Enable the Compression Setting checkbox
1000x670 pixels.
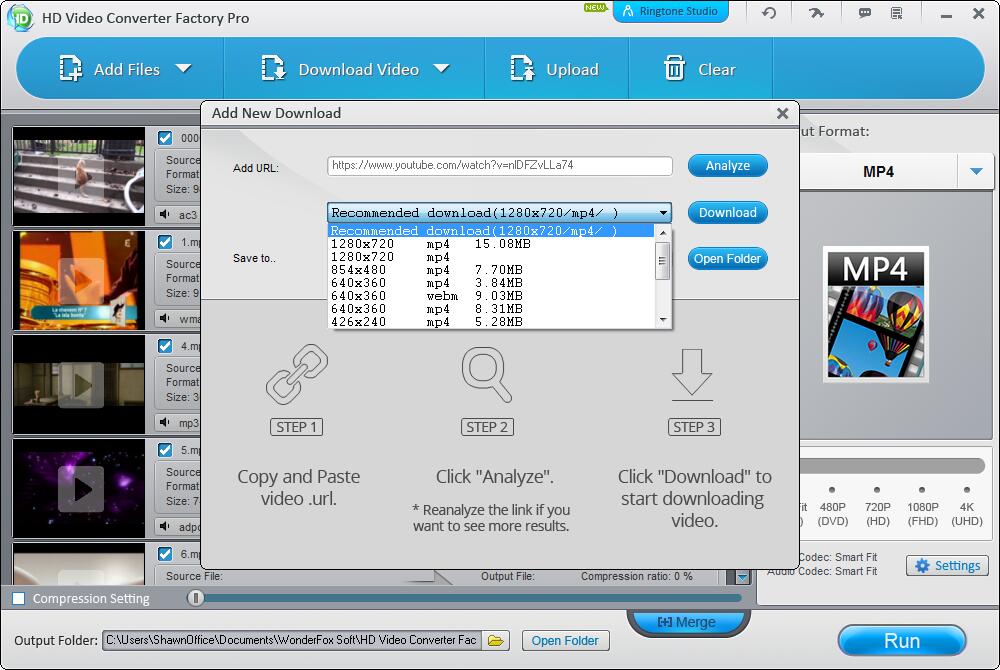click(x=19, y=599)
